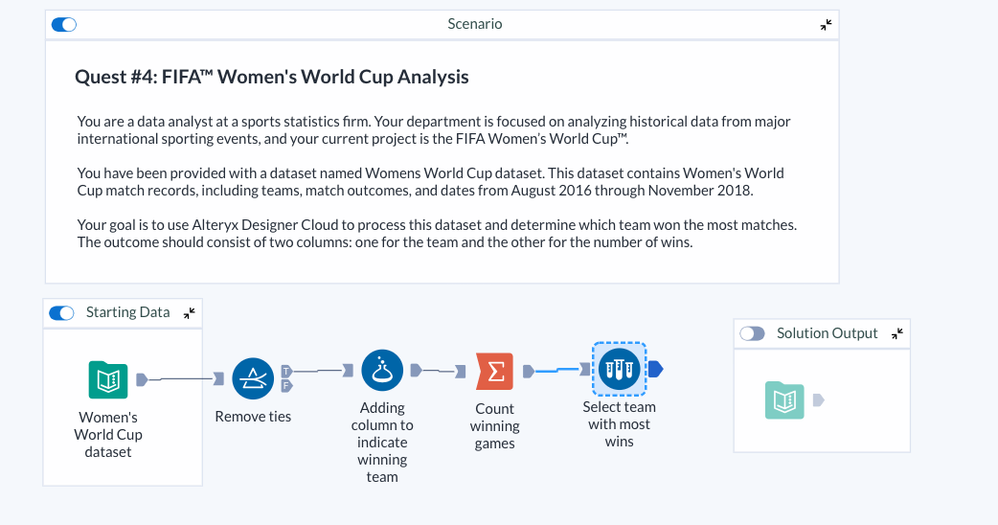The image size is (998, 525).
Task: Click the True output anchor of Remove ties
Action: pyautogui.click(x=287, y=370)
